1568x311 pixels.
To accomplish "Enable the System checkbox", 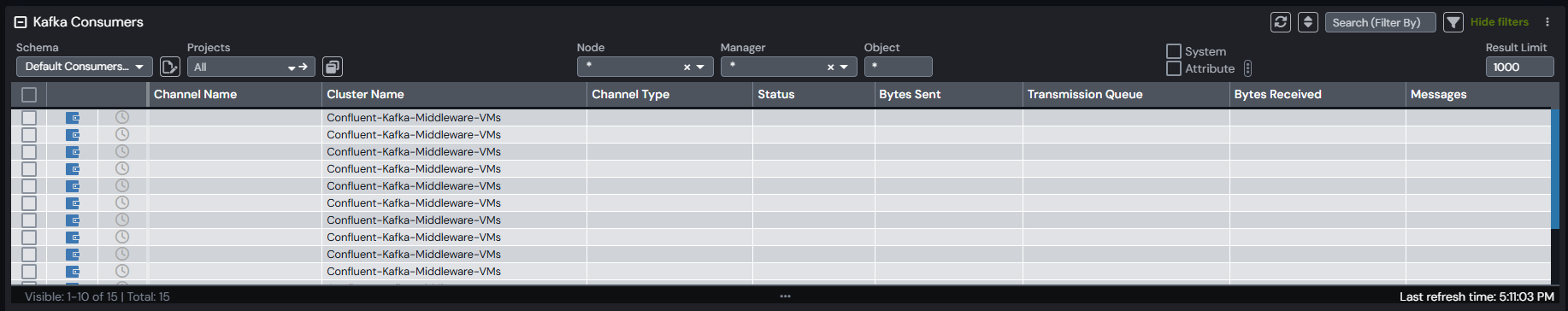I will [x=1174, y=51].
